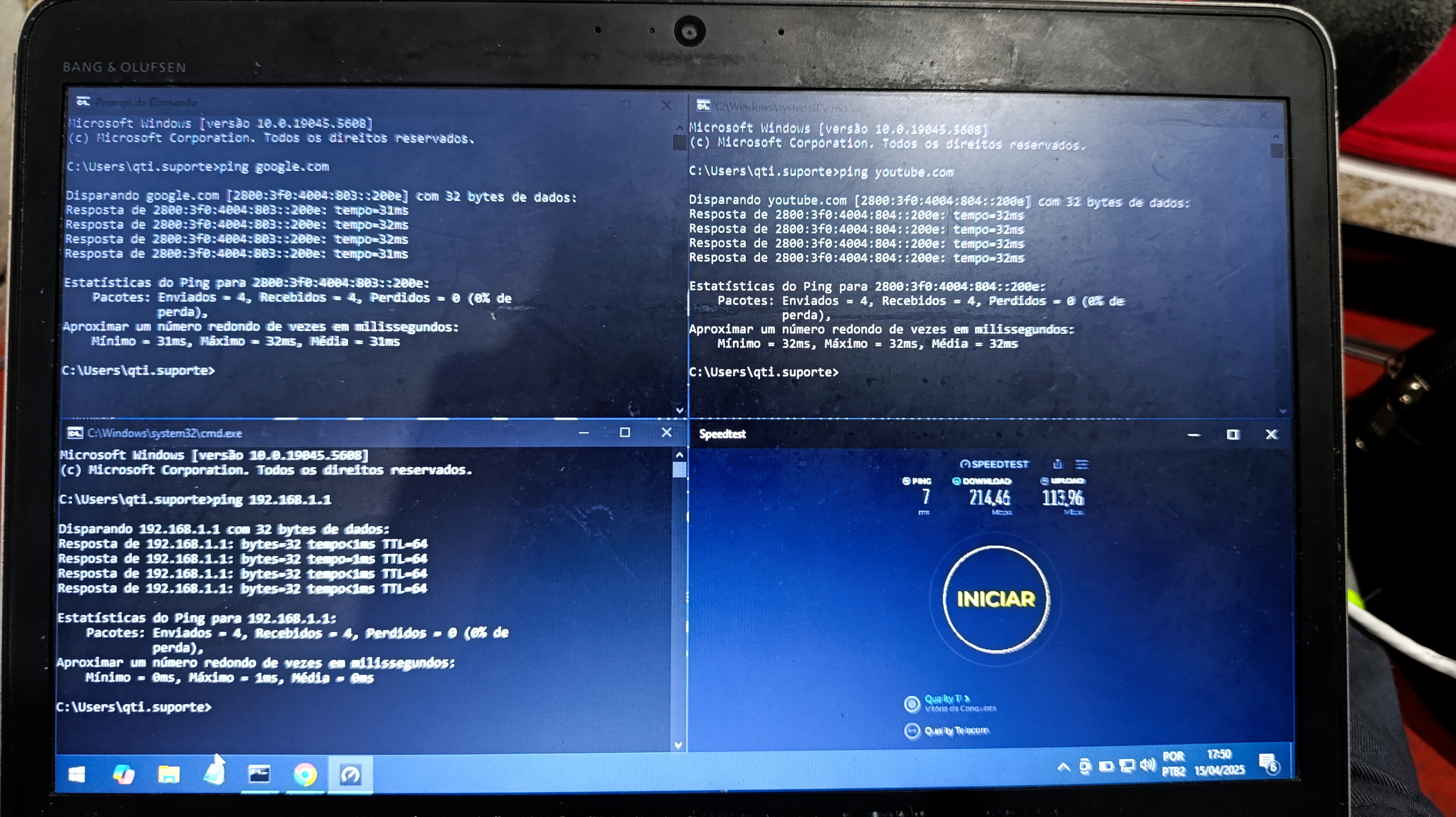Switch the POR PTB2 input language
This screenshot has width=1456, height=817.
1173,763
